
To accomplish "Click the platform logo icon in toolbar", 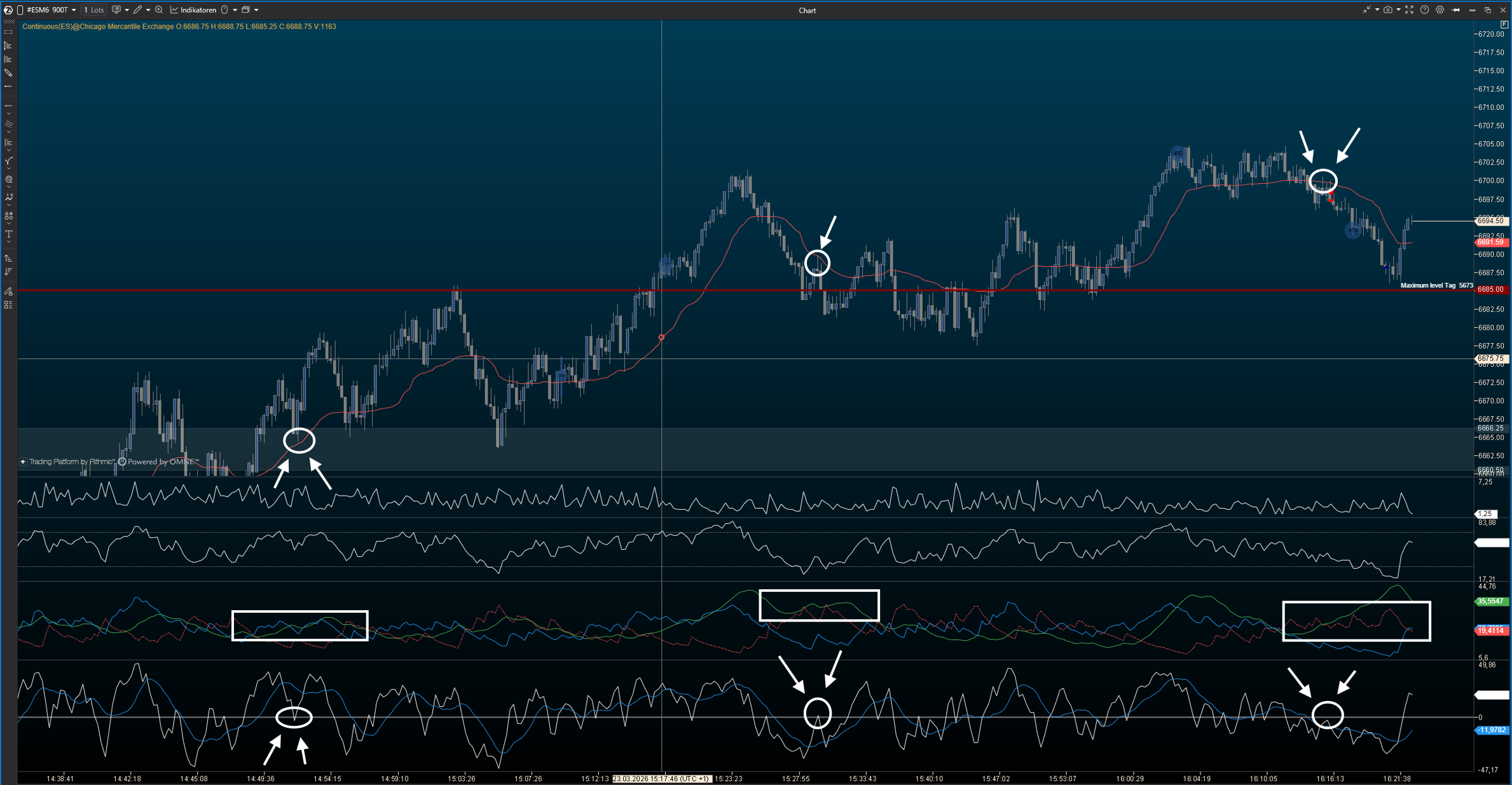I will coord(8,10).
